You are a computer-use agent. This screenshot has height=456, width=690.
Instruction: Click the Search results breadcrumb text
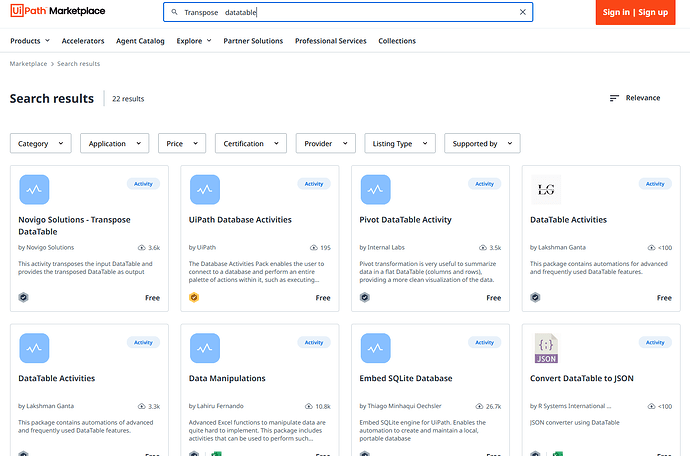pos(78,64)
